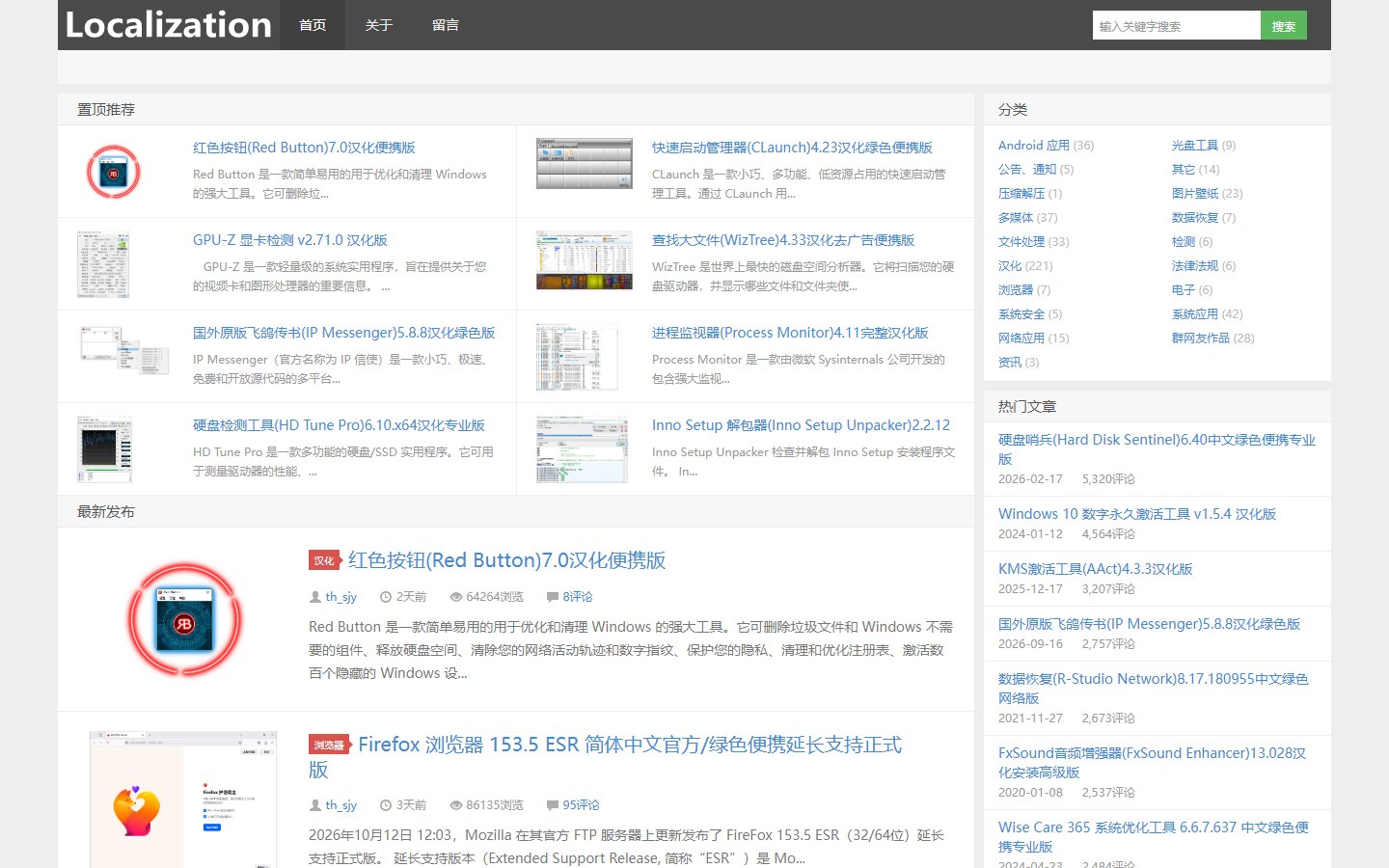
Task: Open FxSound Enhancer hot article
Action: [x=1152, y=763]
